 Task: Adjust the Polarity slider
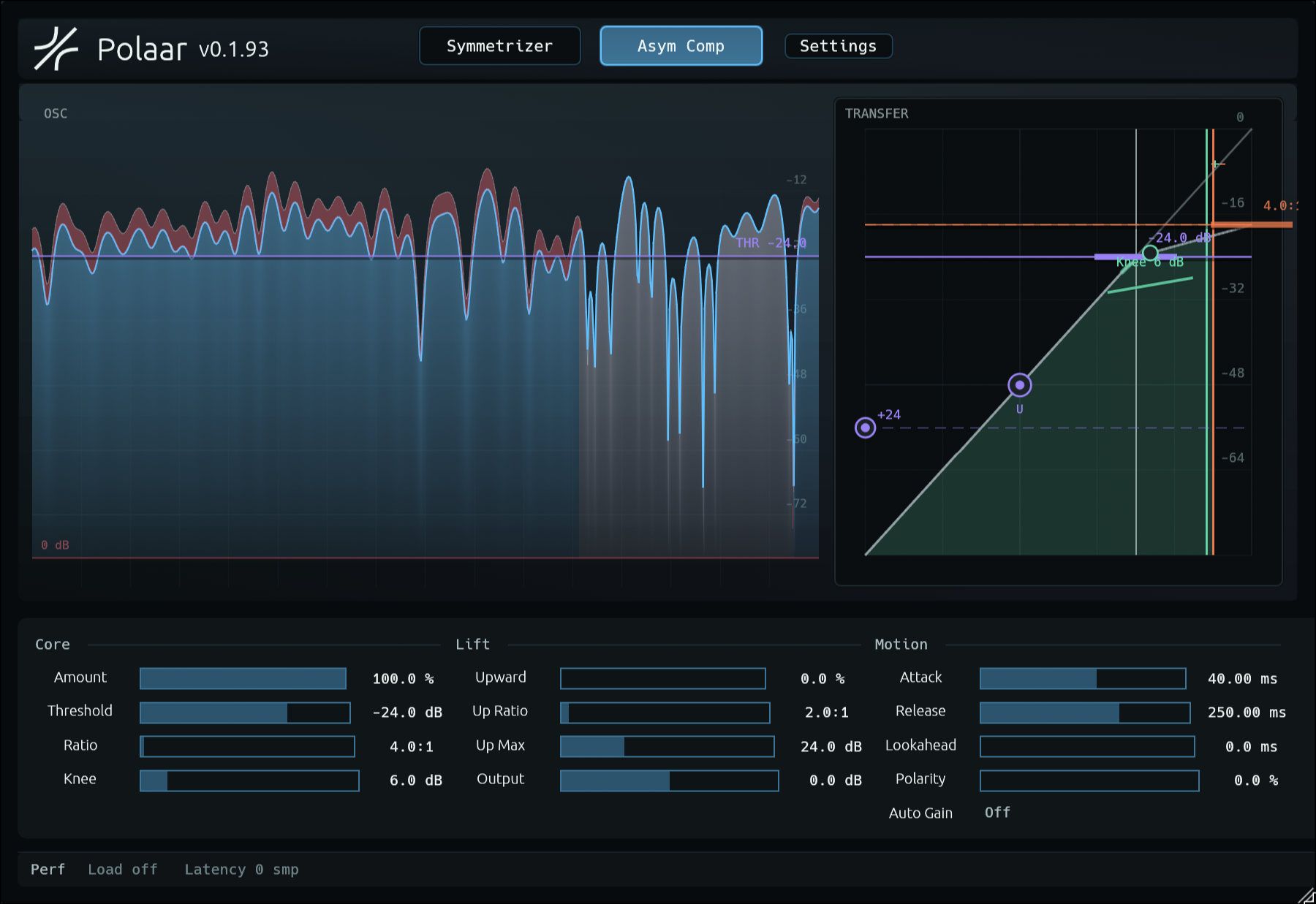click(1089, 780)
